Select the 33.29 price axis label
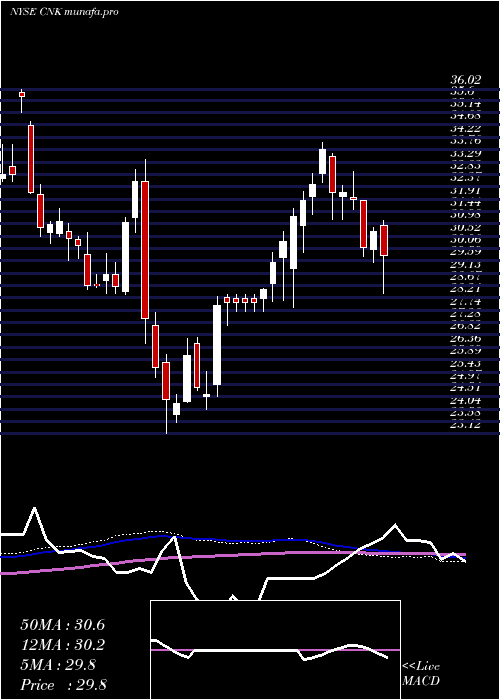500x700 pixels. point(466,154)
